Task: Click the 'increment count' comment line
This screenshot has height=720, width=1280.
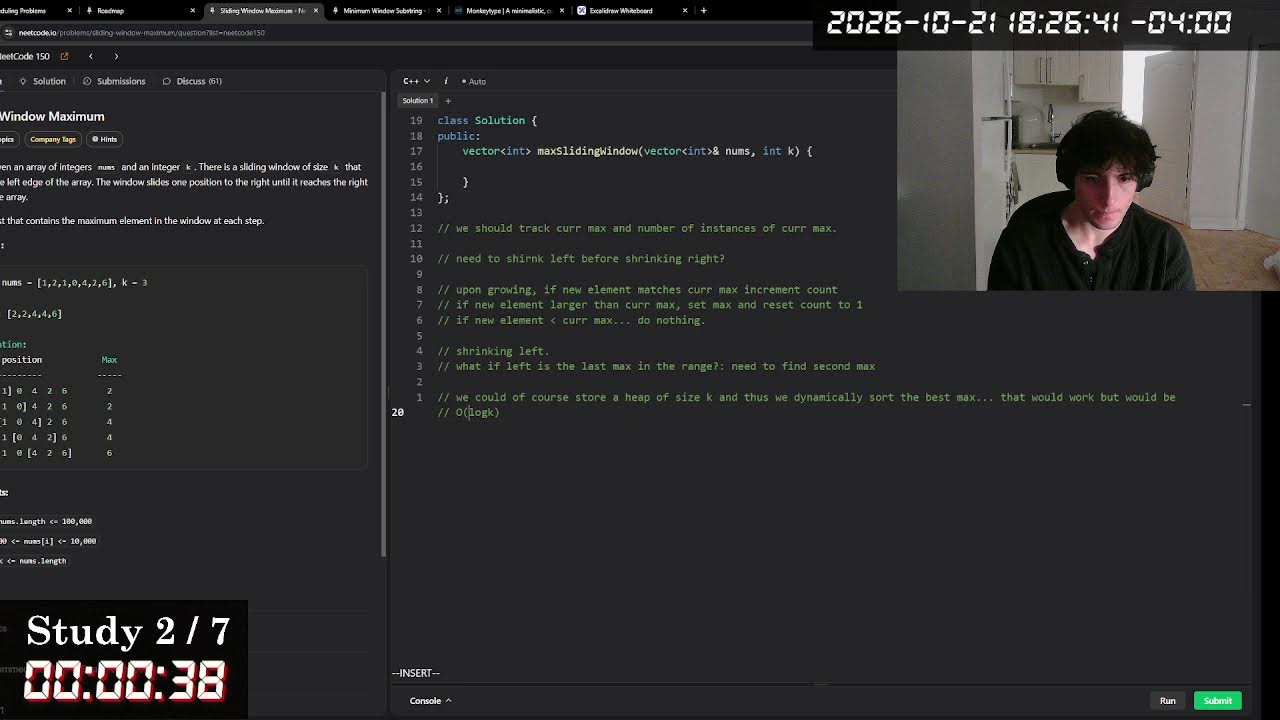Action: point(637,290)
